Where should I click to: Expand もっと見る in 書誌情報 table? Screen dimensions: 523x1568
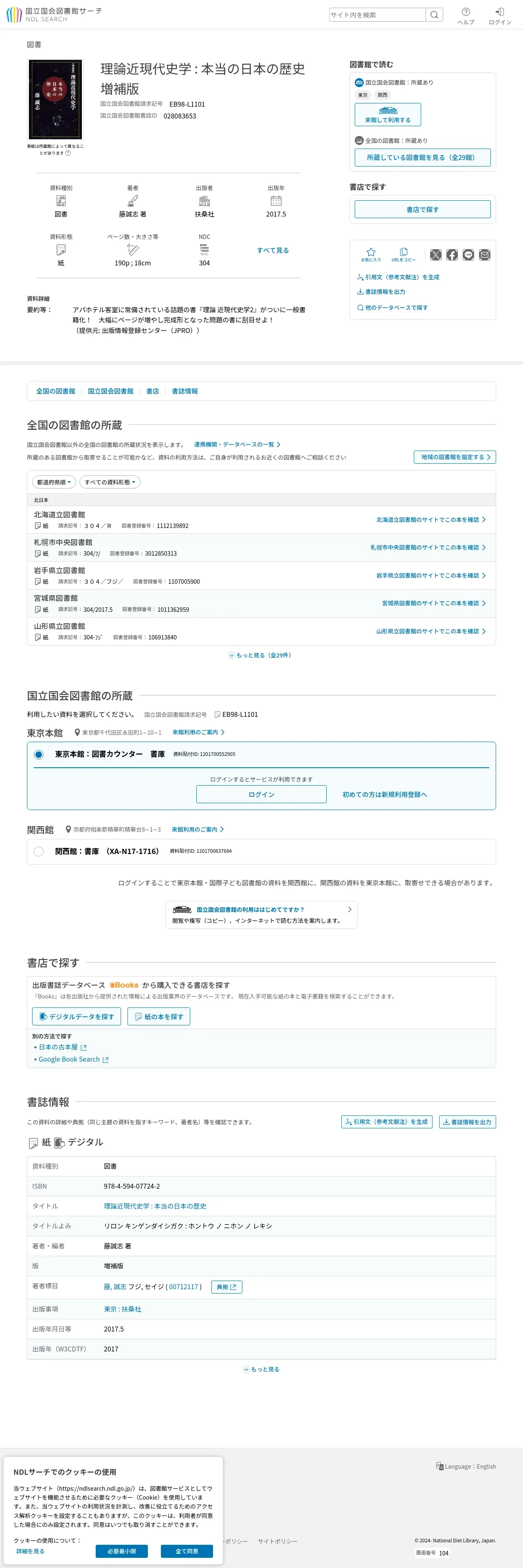tap(261, 1370)
